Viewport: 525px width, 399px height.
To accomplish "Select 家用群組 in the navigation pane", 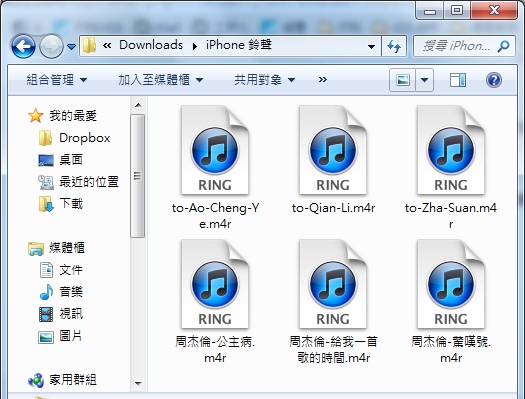I will coord(73,380).
